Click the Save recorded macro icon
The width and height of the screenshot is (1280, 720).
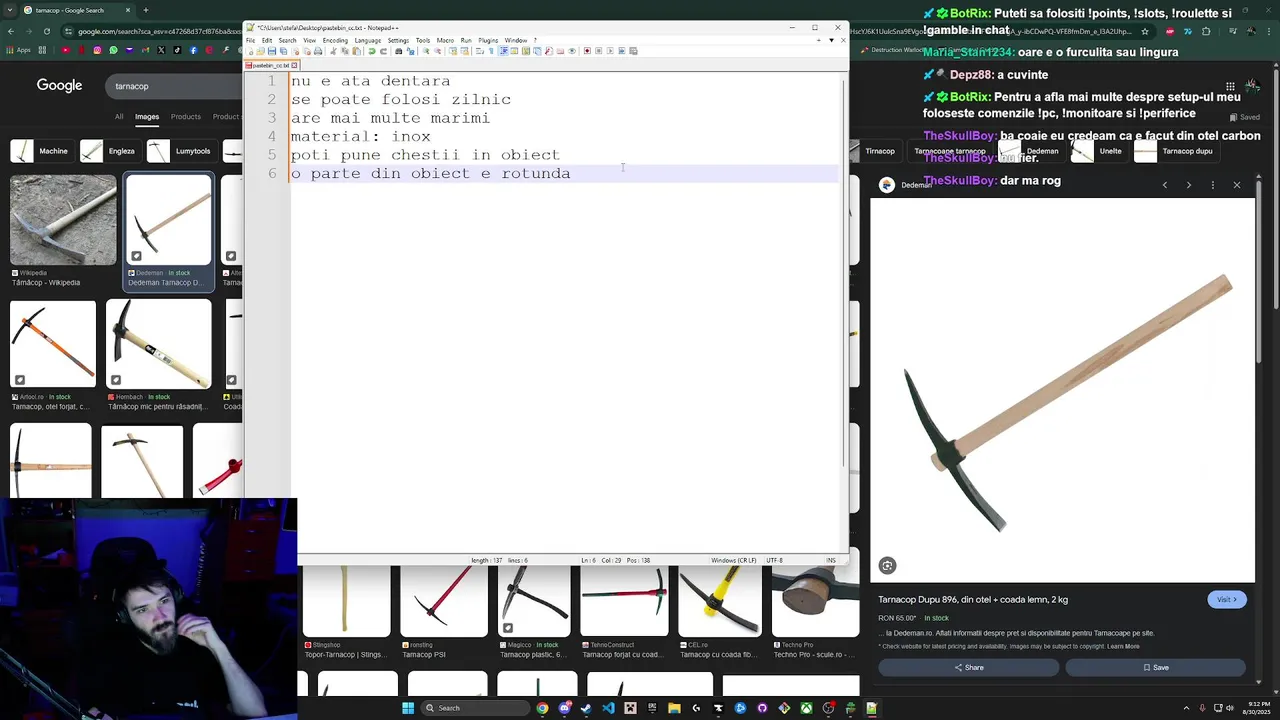[633, 50]
